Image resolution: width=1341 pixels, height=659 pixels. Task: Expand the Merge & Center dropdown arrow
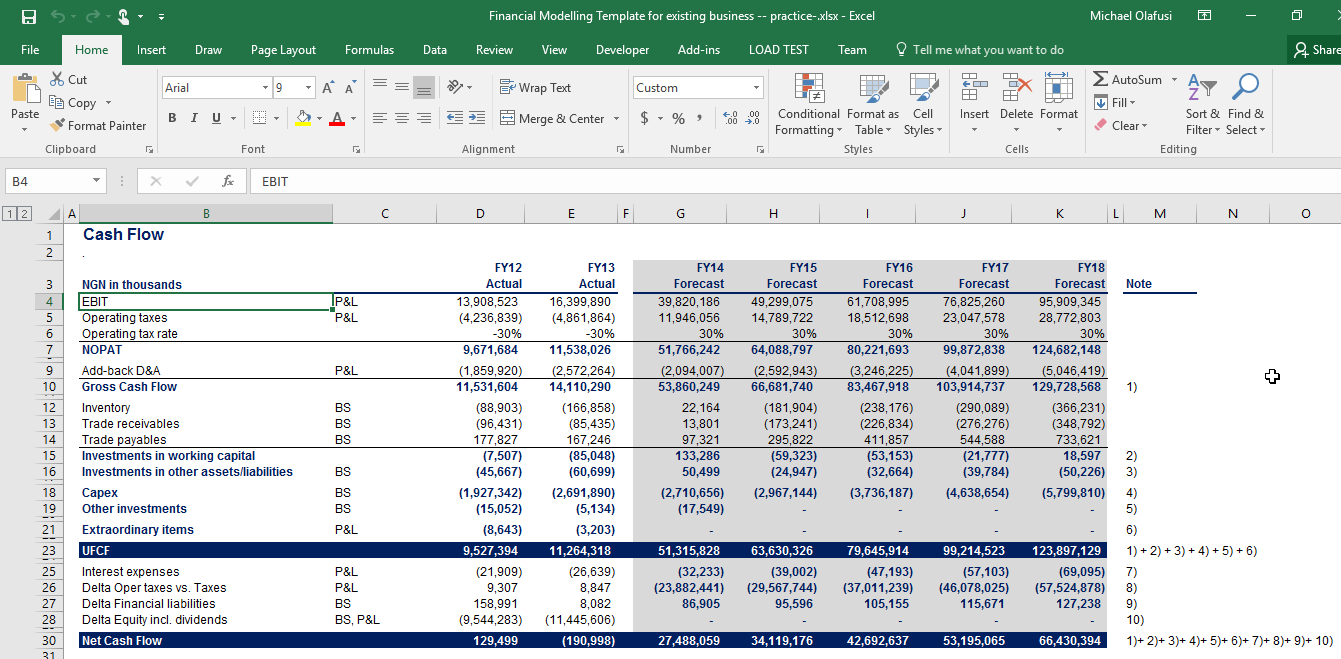coord(617,118)
